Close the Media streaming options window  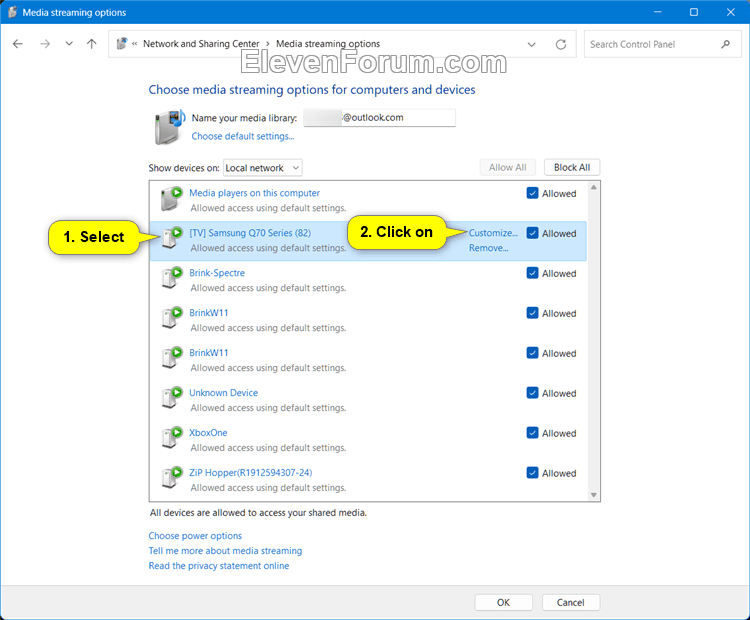730,12
